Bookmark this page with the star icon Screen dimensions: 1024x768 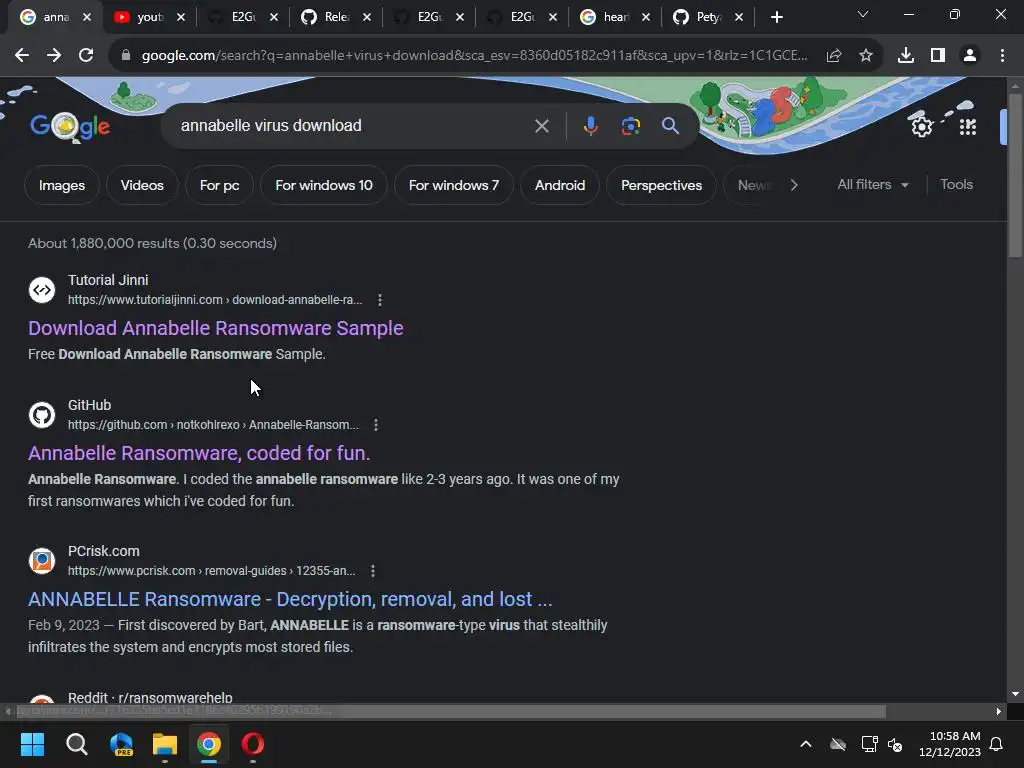[x=866, y=56]
